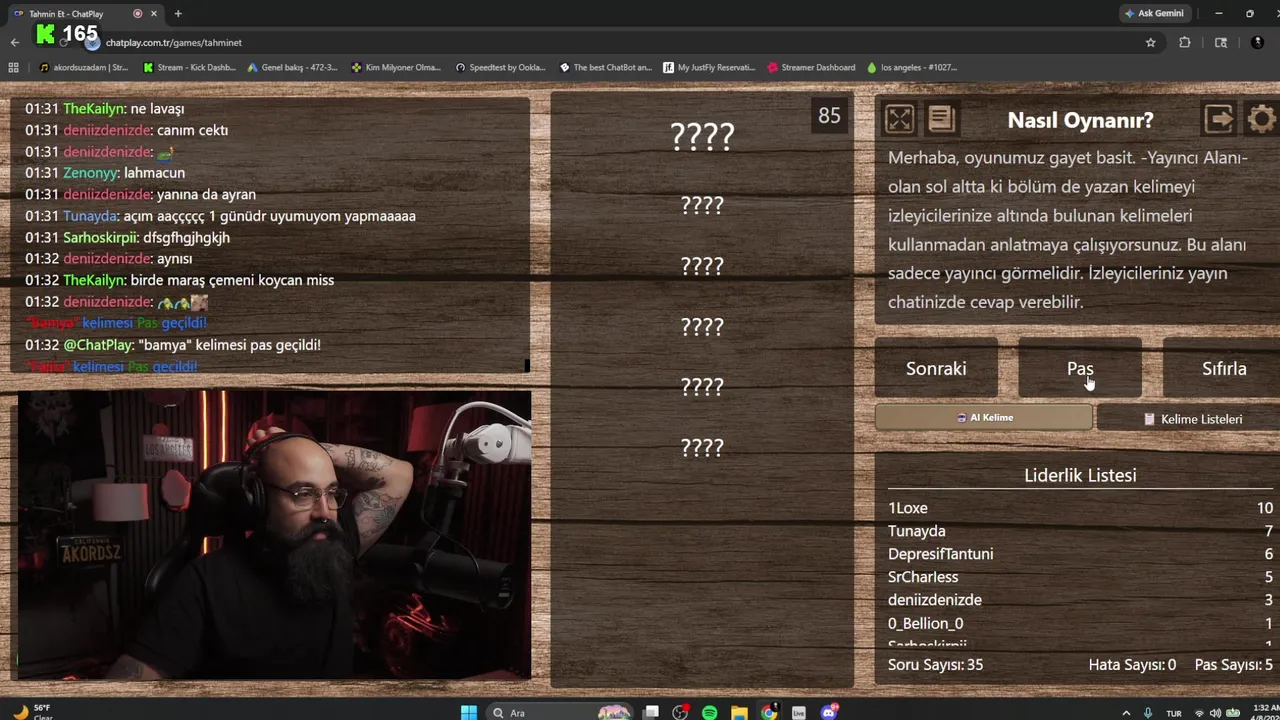Screen dimensions: 1280x720
Task: Select deniizdenizde row in the leaderboard
Action: (1080, 600)
